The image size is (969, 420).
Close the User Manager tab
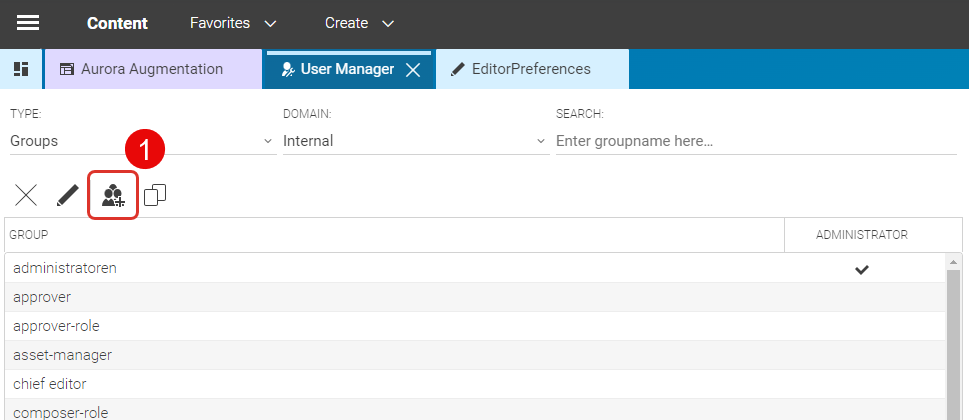[x=412, y=70]
